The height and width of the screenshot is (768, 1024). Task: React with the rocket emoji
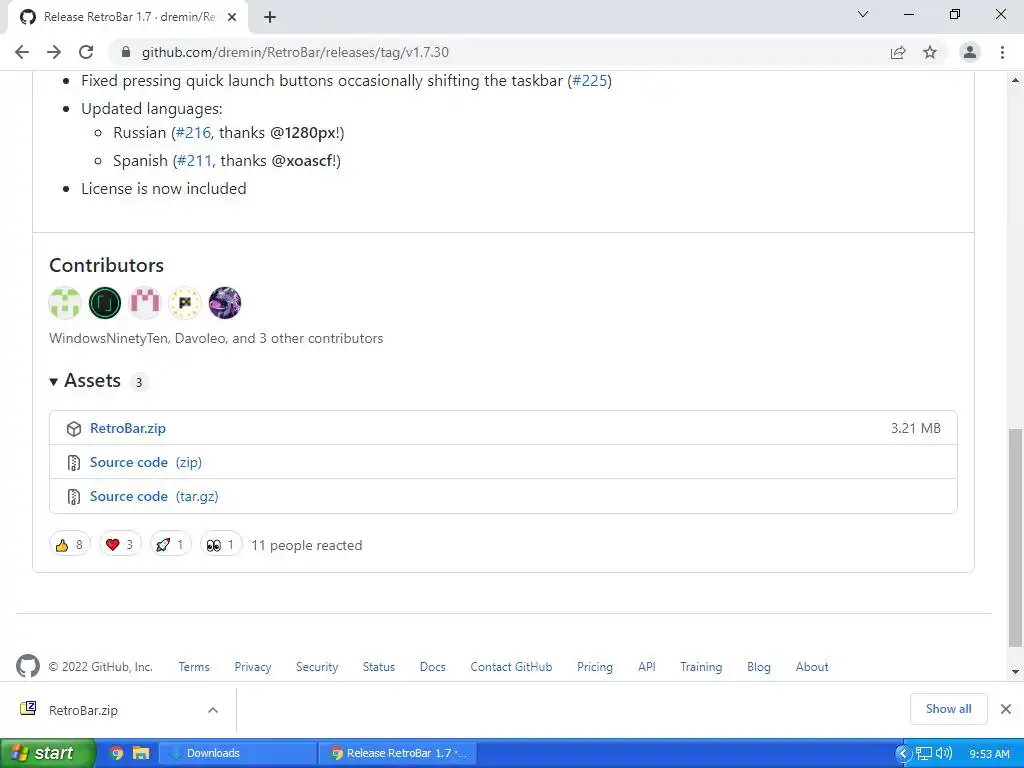pyautogui.click(x=170, y=545)
